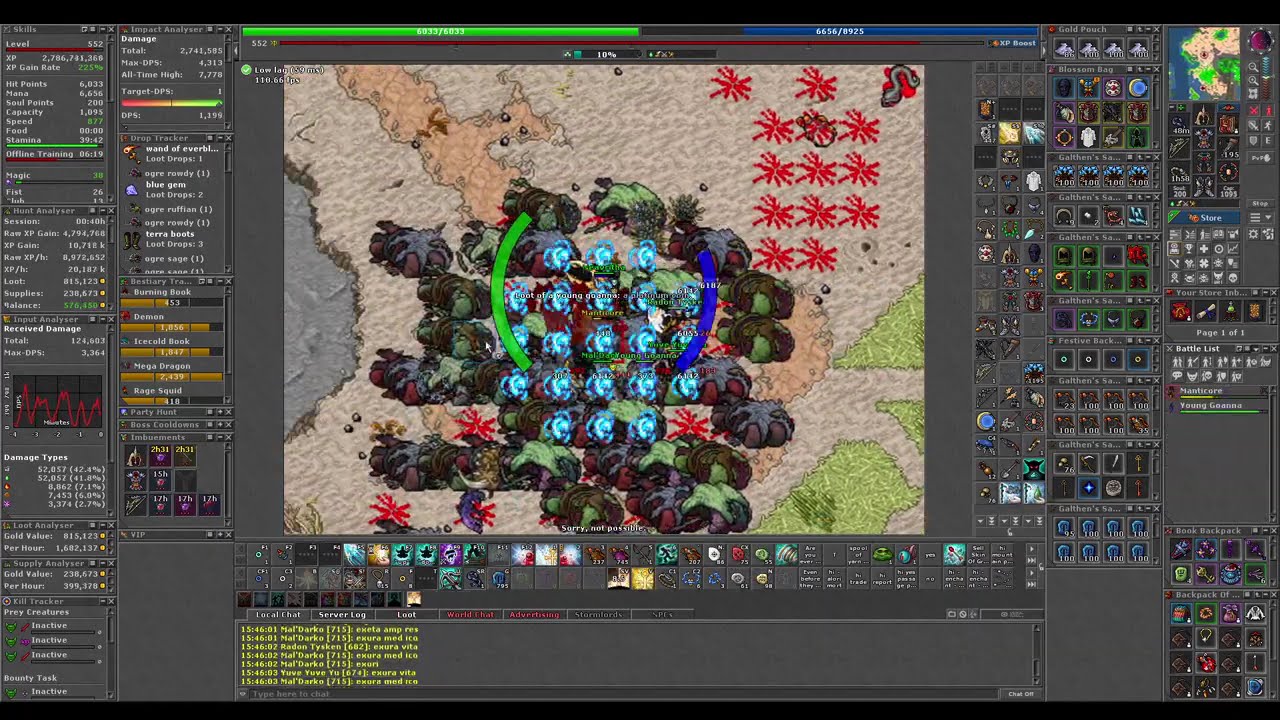Open the menu dropdown below Stop button
1280x720 pixels.
tap(1260, 217)
